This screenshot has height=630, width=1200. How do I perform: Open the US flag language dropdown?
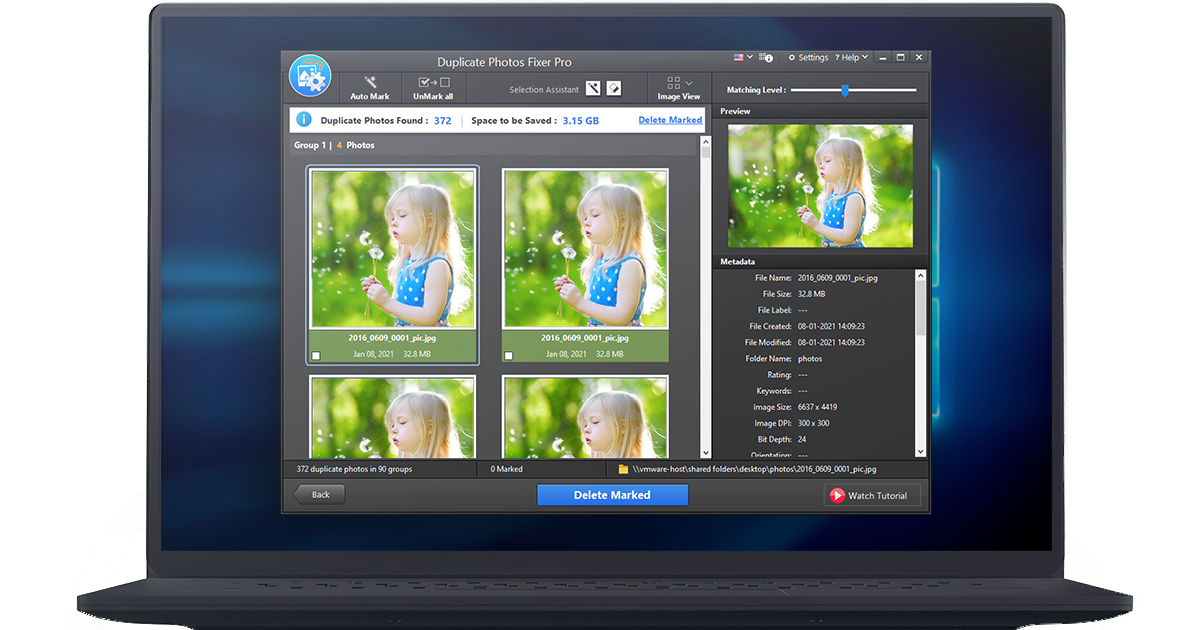click(743, 57)
